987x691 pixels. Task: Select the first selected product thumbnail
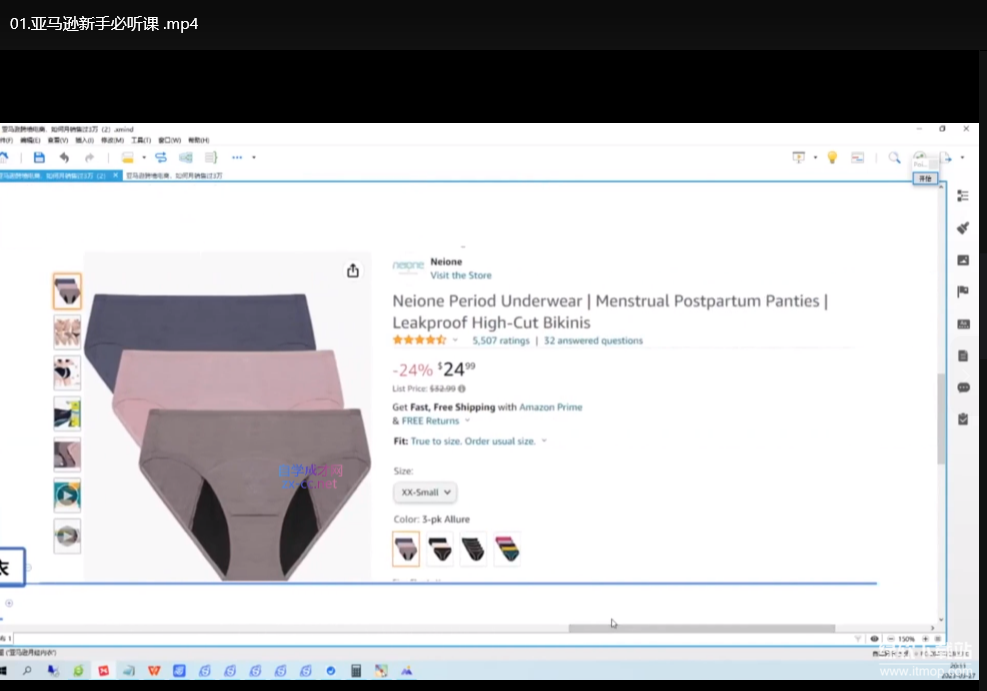pyautogui.click(x=67, y=291)
